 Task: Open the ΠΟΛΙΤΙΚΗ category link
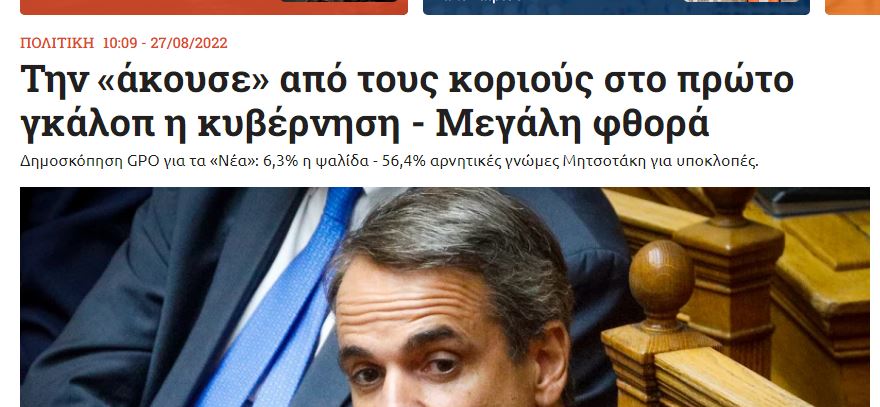[57, 43]
